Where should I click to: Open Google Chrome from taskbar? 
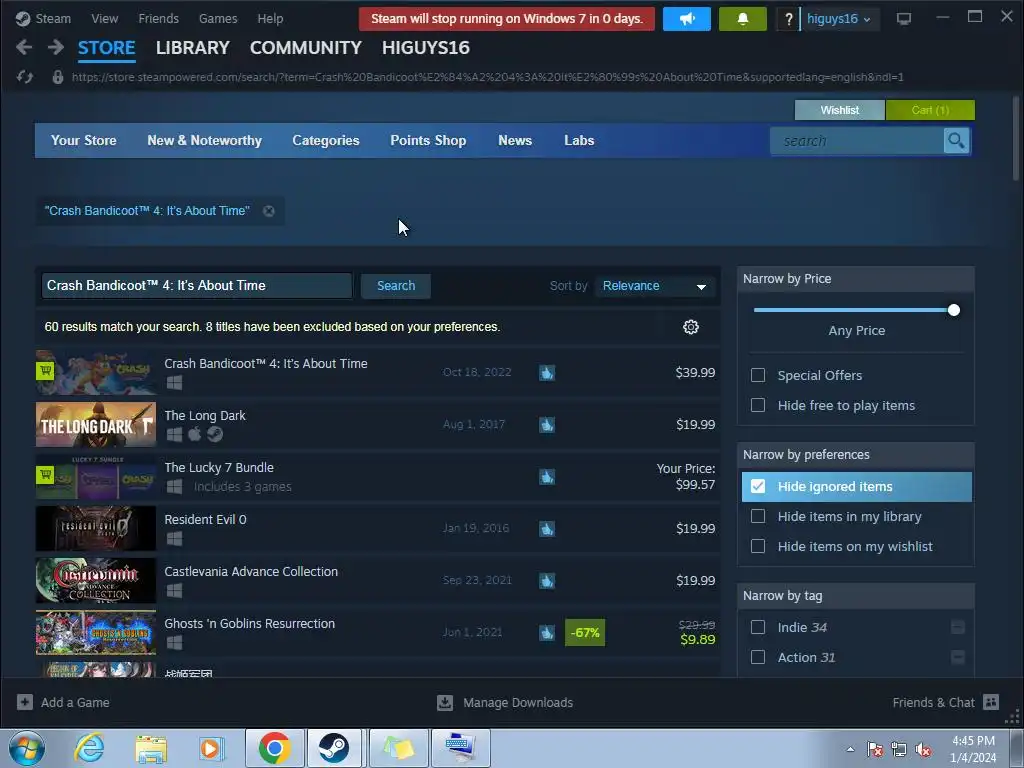point(274,748)
